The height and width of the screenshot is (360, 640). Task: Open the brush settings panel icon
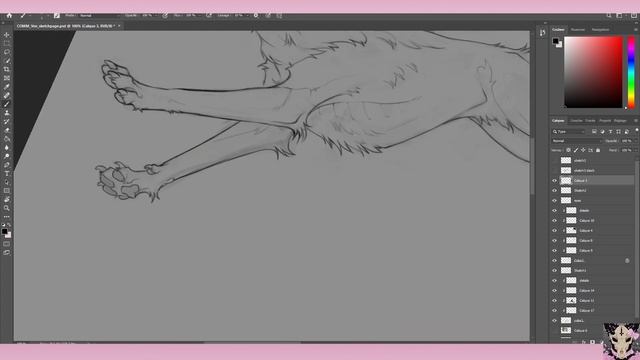[57, 16]
